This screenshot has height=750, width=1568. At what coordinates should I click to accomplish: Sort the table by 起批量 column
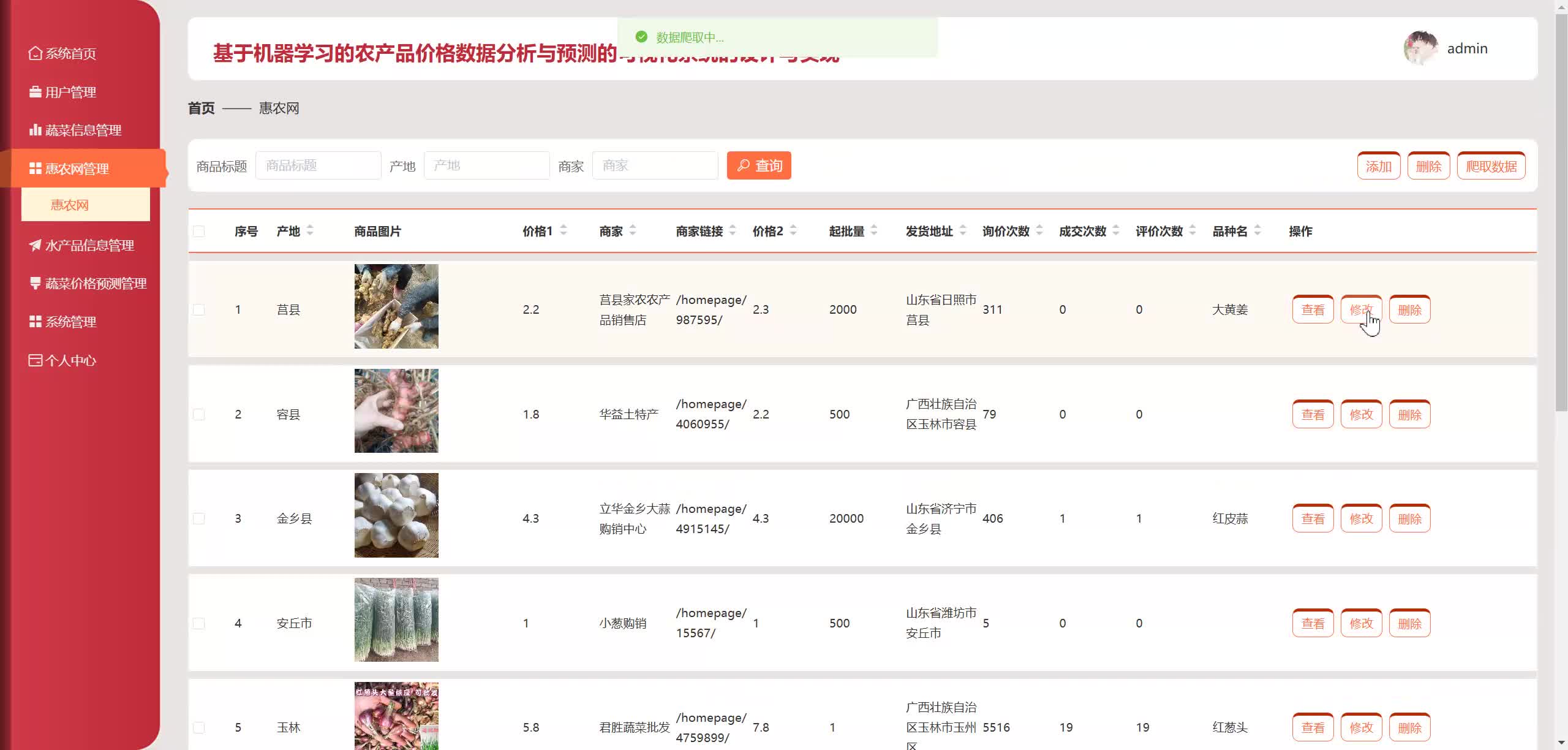coord(873,231)
